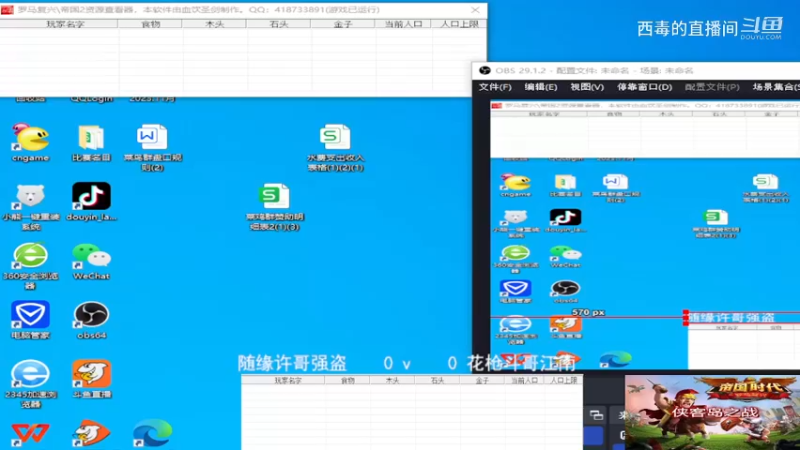Click the OBS 29.1.2 window title bar
This screenshot has height=450, width=800.
point(636,70)
